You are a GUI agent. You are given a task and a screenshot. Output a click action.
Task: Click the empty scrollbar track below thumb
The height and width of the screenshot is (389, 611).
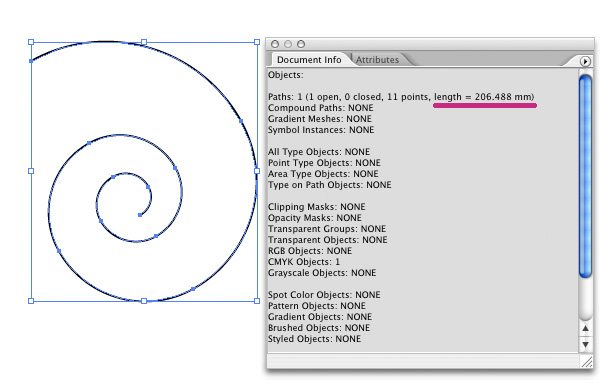click(585, 298)
